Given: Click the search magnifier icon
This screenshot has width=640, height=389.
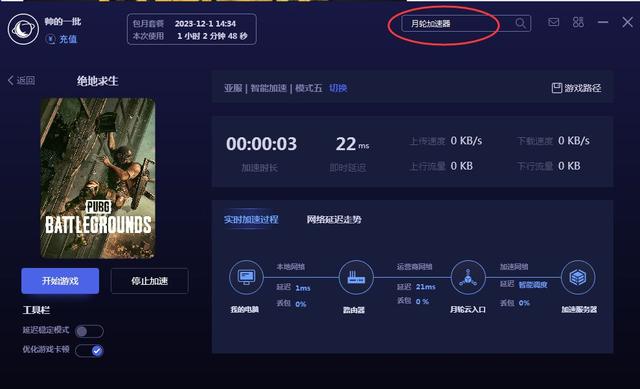Looking at the screenshot, I should [520, 23].
